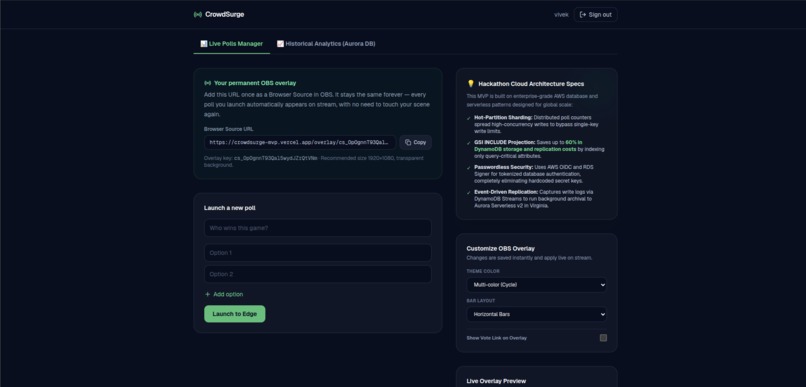Sign out of the account
Viewport: 806px width, 387px height.
pyautogui.click(x=595, y=14)
